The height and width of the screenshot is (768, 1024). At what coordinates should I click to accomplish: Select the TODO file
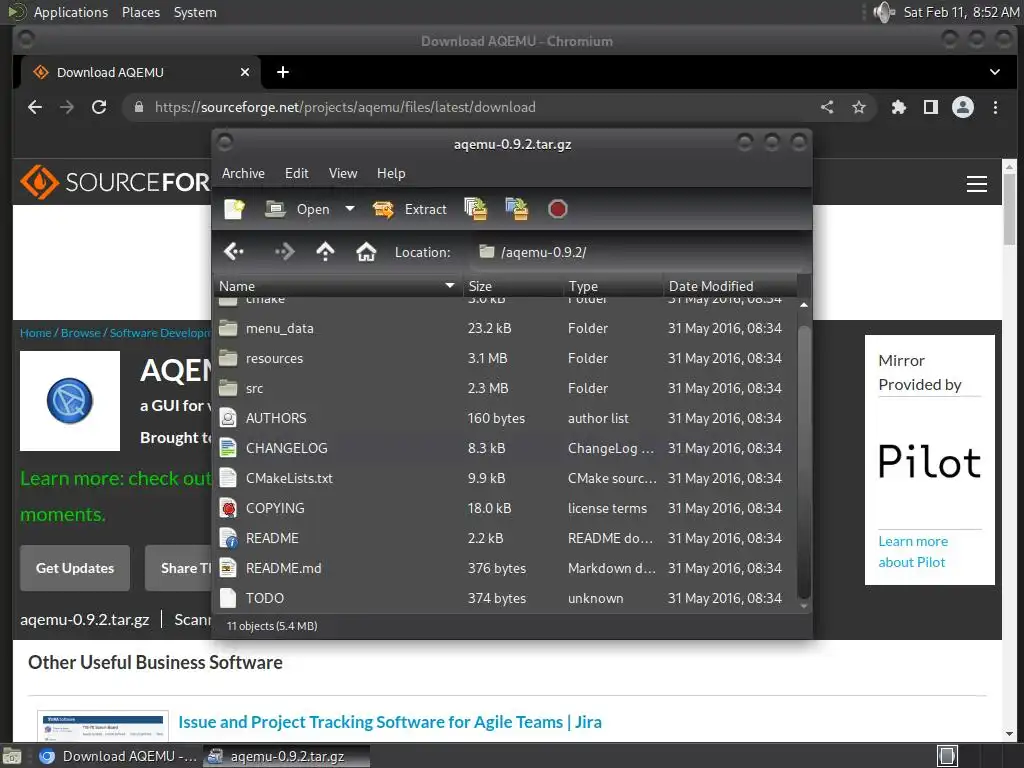coord(505,598)
